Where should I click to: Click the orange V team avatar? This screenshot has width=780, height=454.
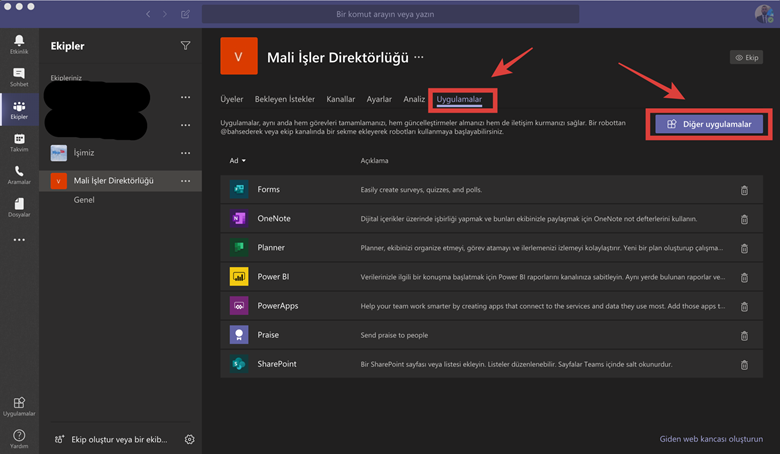tap(239, 56)
